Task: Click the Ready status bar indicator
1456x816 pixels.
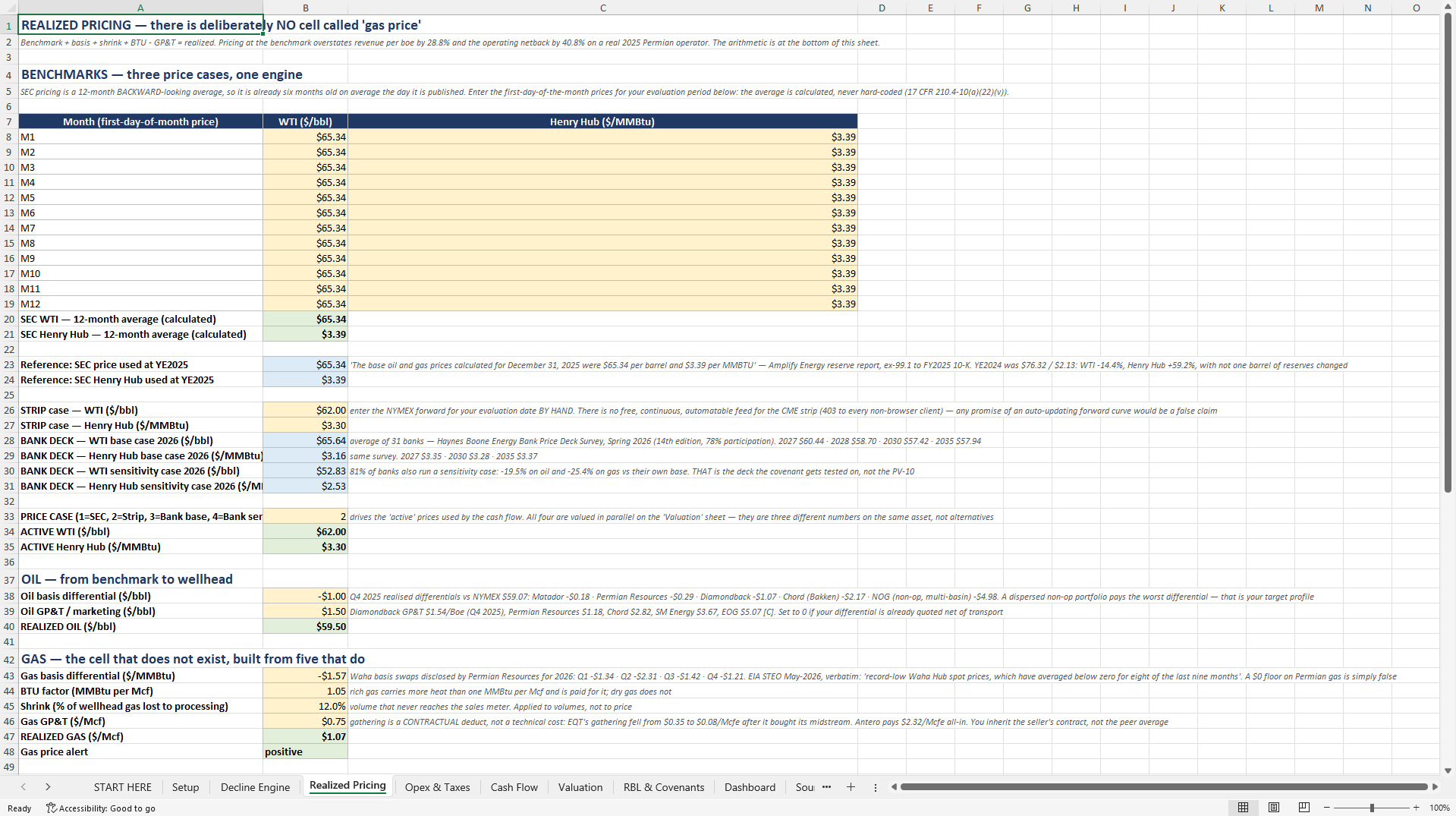Action: tap(20, 808)
